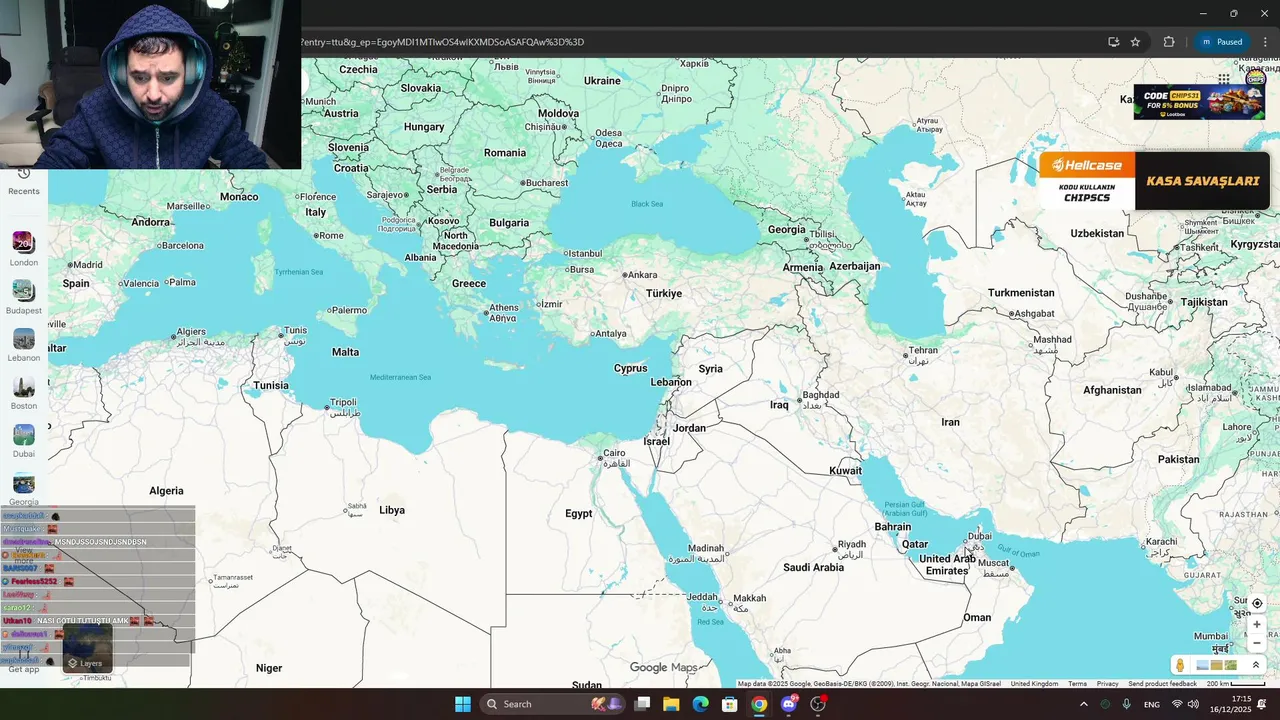Show hidden system tray icons chevron
The image size is (1280, 720).
tap(1083, 704)
